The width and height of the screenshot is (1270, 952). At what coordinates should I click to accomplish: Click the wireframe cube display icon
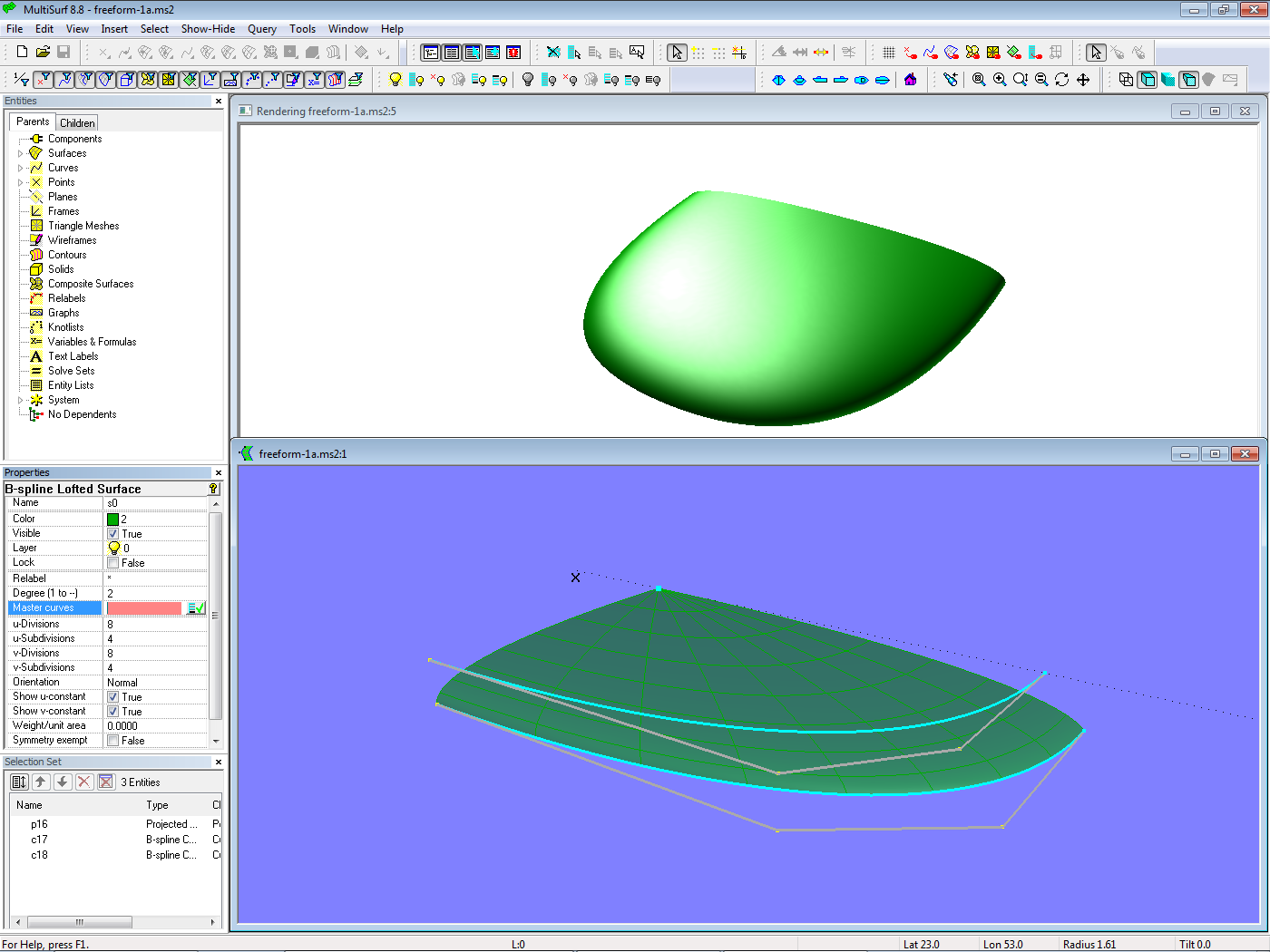click(x=1126, y=80)
